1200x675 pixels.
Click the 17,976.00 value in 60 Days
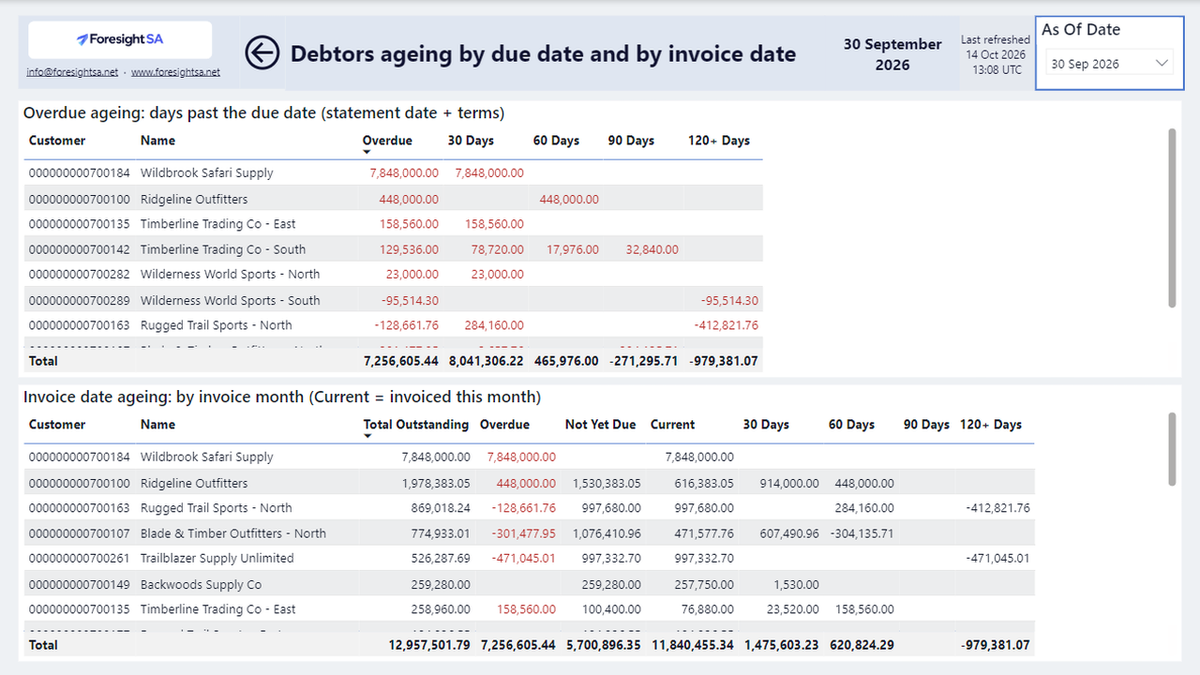tap(573, 249)
